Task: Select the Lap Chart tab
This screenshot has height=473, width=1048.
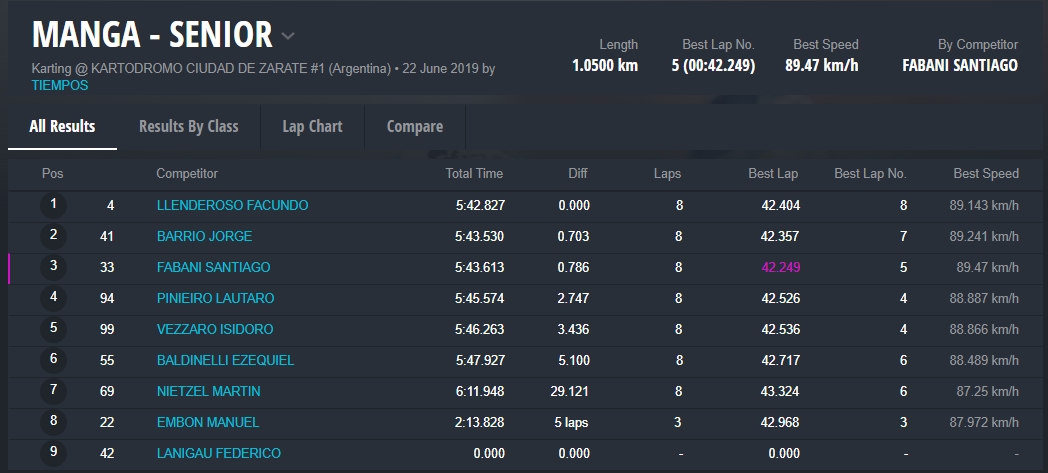Action: (312, 126)
